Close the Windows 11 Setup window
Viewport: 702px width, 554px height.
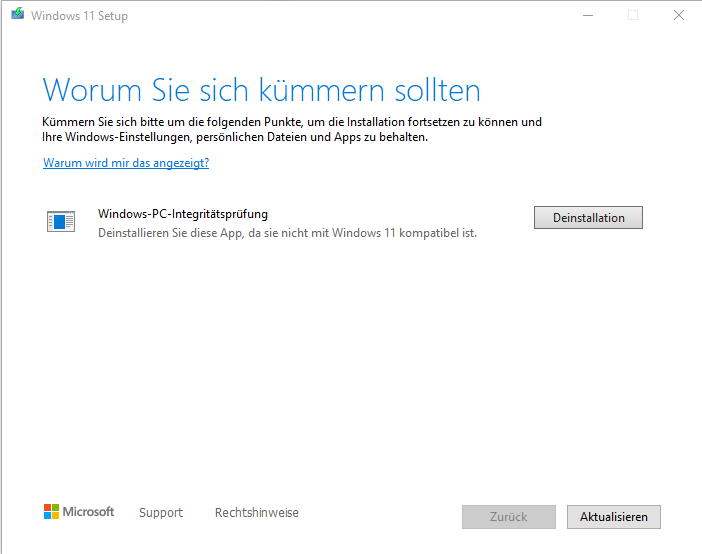(679, 15)
